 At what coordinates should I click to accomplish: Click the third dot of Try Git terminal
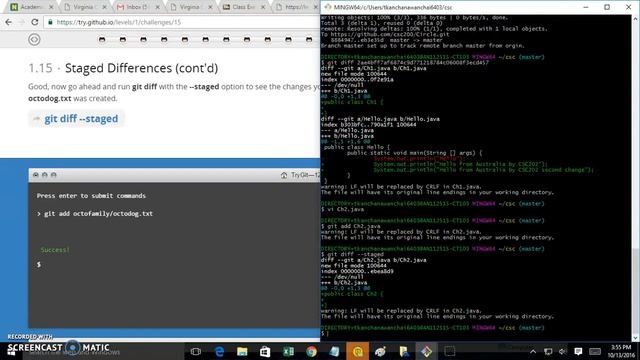pyautogui.click(x=53, y=175)
